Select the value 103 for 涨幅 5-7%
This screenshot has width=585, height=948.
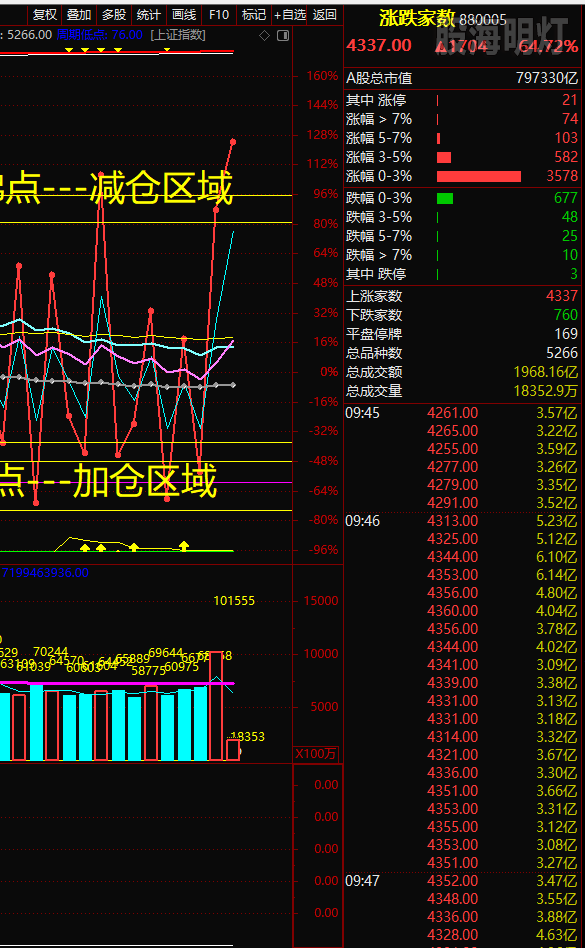pos(566,138)
